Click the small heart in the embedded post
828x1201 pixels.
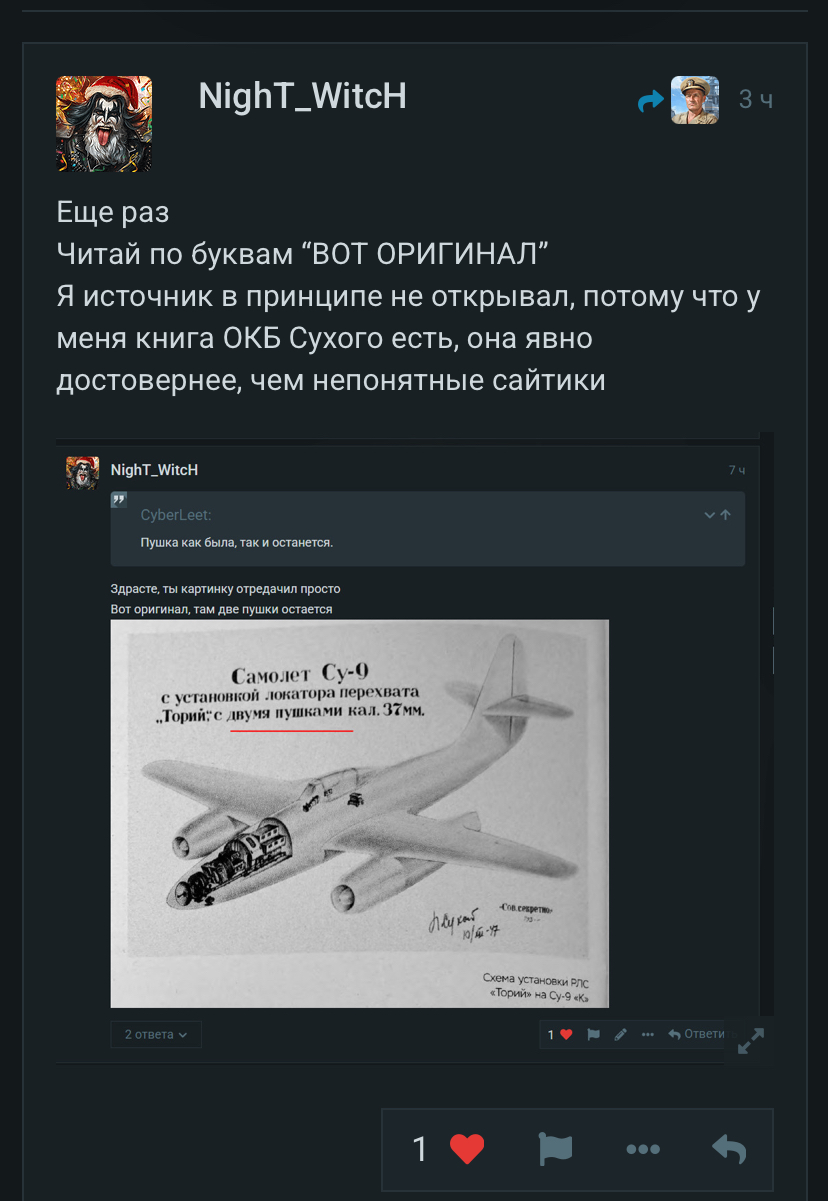tap(566, 1034)
